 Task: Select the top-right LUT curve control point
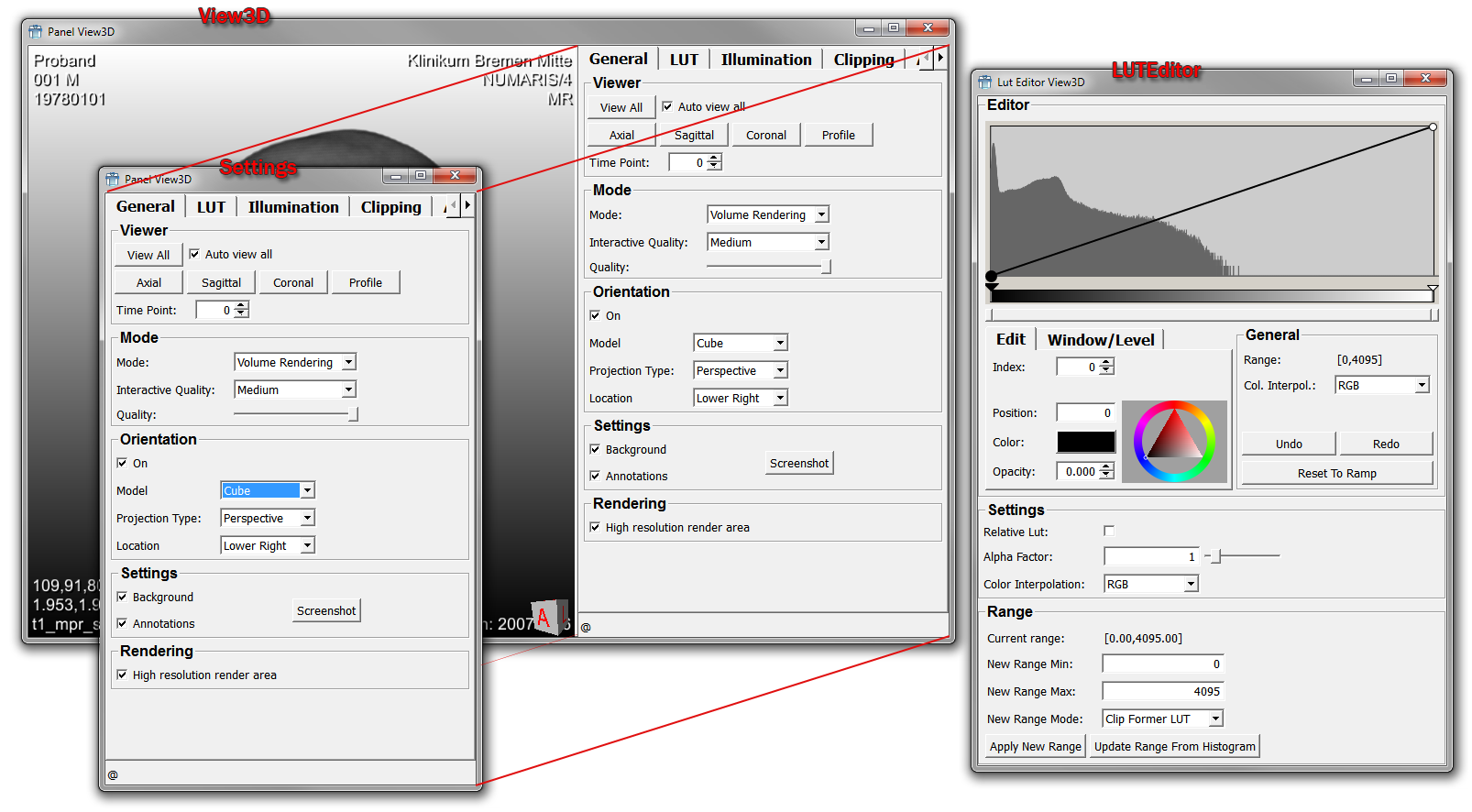click(x=1433, y=127)
